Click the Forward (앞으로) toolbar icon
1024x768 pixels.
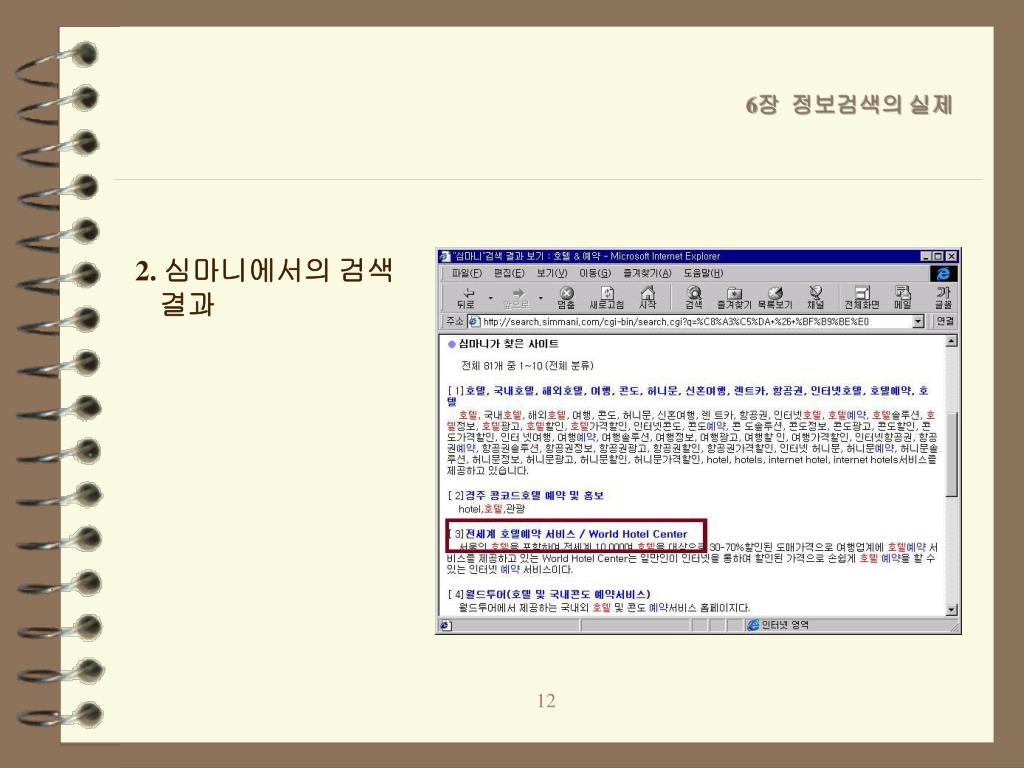coord(516,298)
